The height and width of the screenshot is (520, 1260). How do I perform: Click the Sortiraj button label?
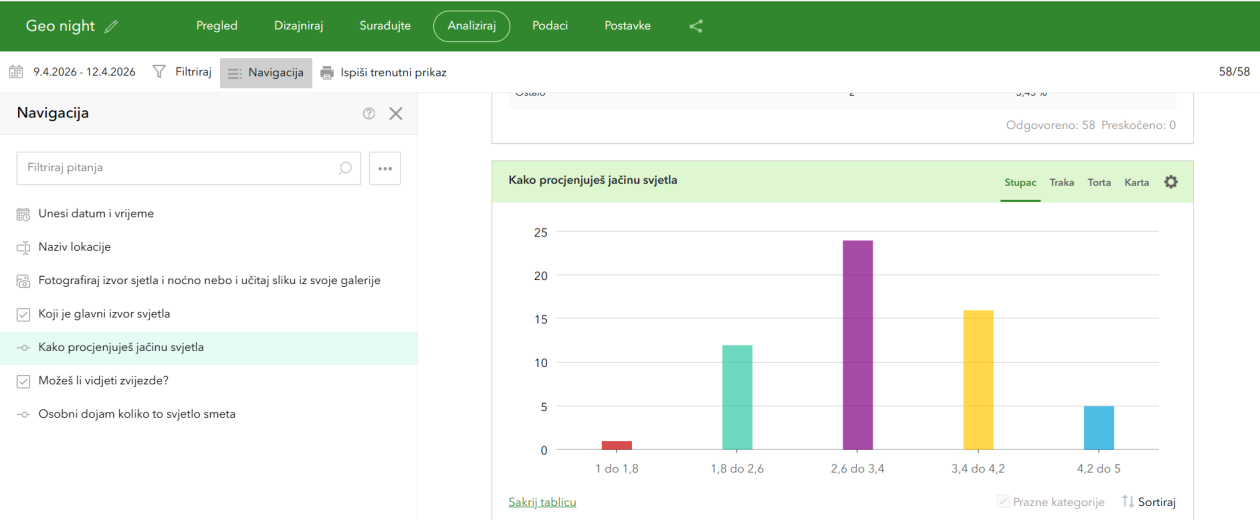pos(1157,502)
